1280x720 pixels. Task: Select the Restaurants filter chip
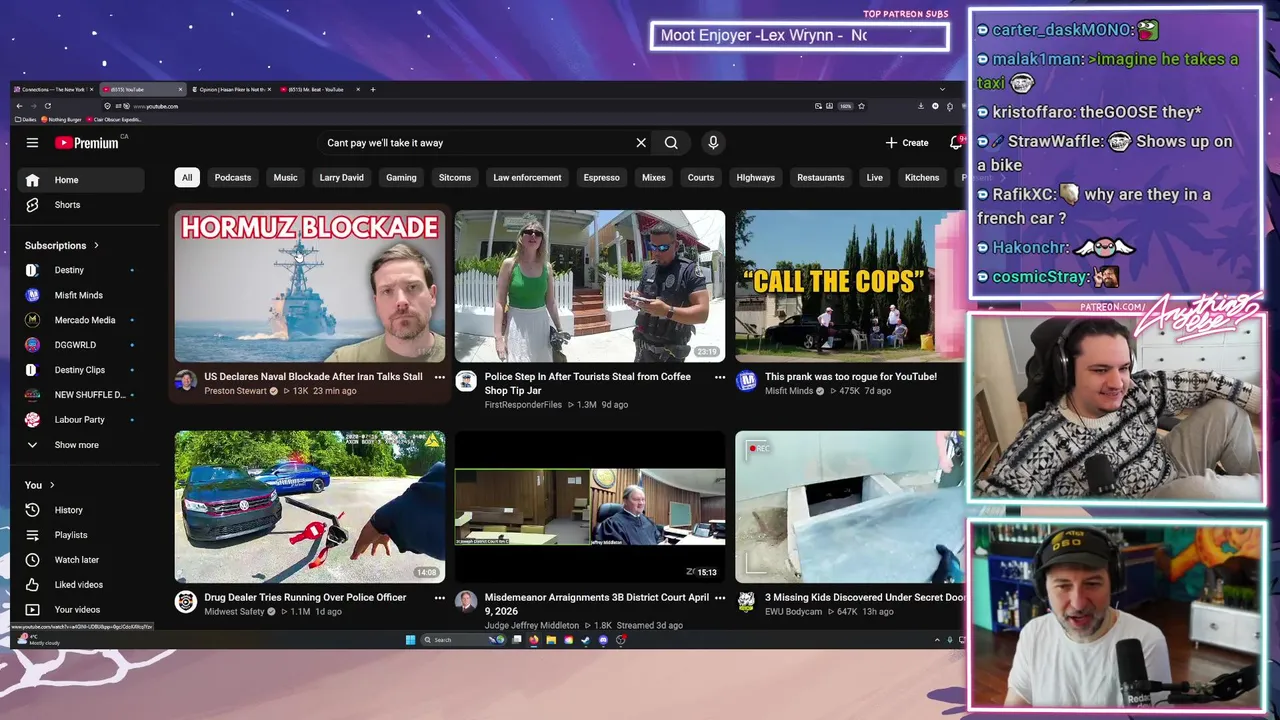click(x=820, y=177)
